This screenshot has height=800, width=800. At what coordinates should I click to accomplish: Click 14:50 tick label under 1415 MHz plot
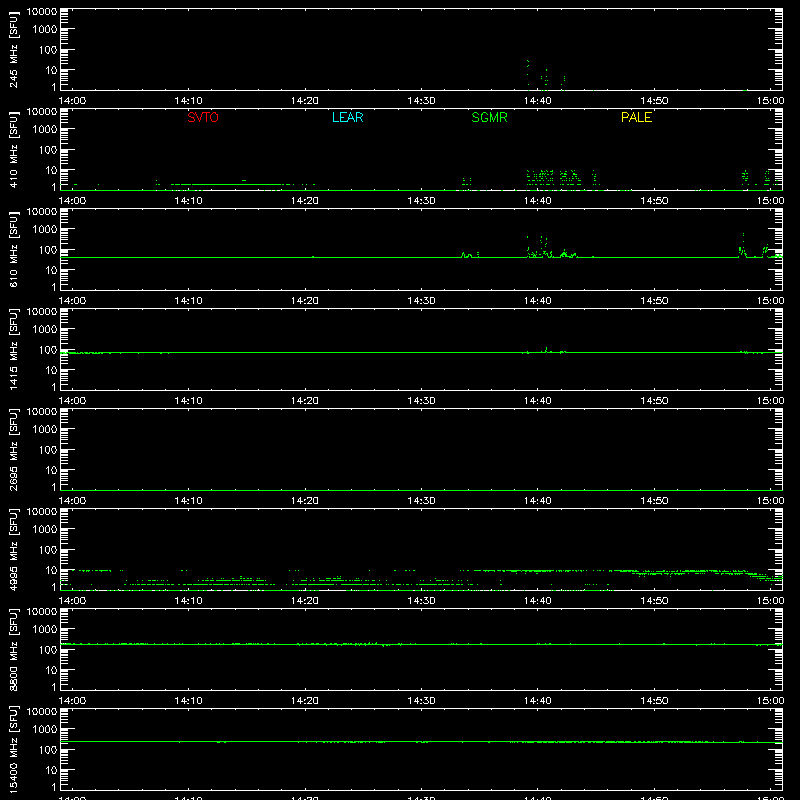tap(654, 401)
